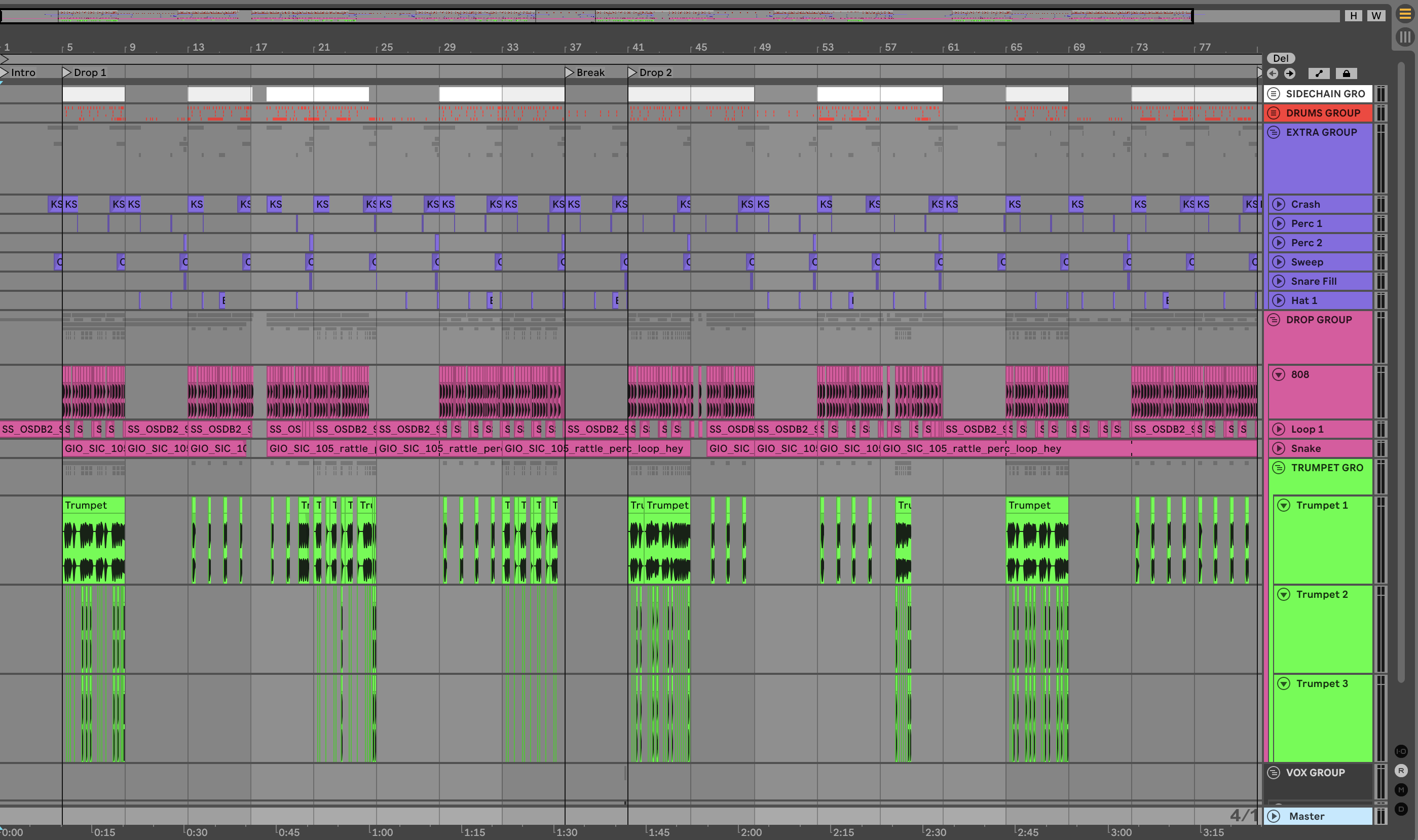Select the Master track header
The height and width of the screenshot is (840, 1418).
[x=1318, y=816]
